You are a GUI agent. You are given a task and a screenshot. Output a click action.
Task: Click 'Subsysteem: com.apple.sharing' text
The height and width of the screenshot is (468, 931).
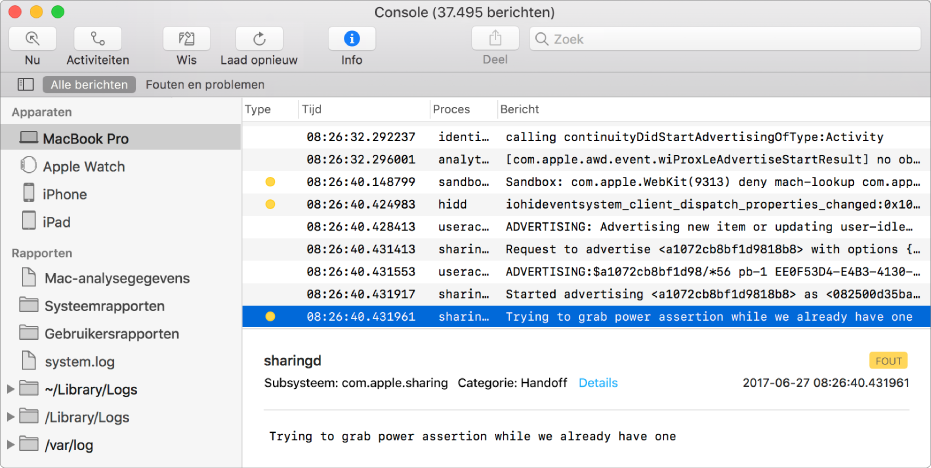click(356, 383)
